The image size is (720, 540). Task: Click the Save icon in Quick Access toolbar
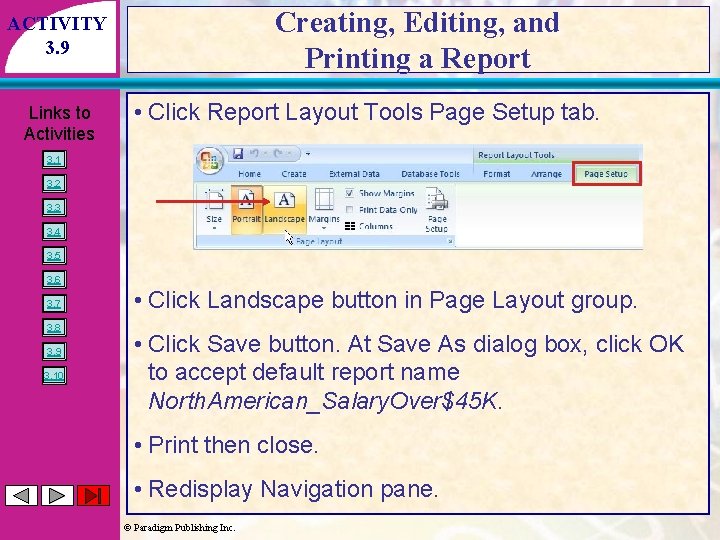click(x=238, y=153)
